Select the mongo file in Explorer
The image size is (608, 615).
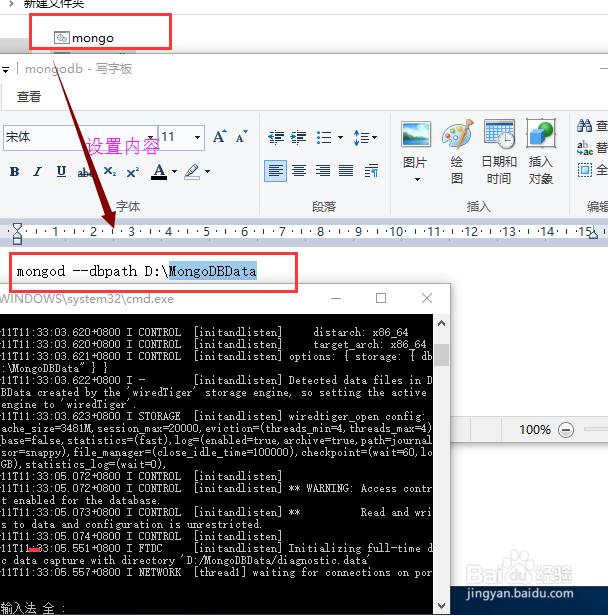click(x=84, y=38)
